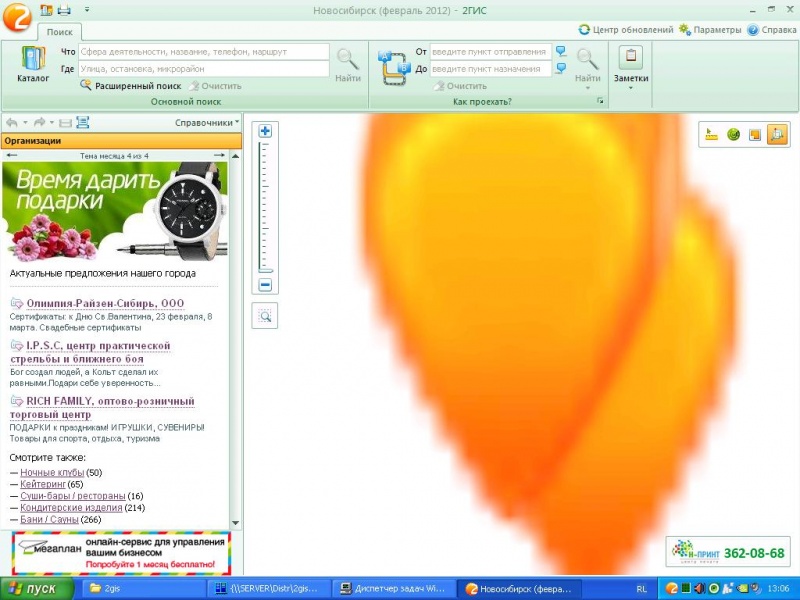Open the dropdown arrow under Заметки

pyautogui.click(x=631, y=88)
